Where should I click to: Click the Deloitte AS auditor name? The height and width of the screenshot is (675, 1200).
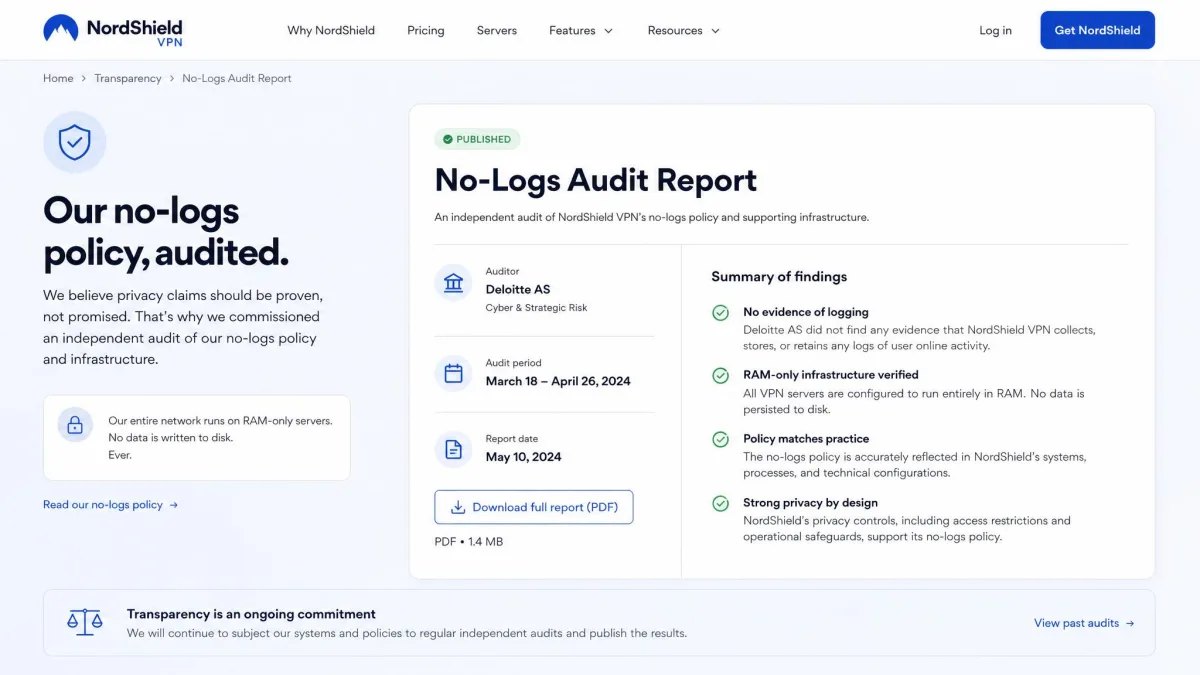[518, 289]
